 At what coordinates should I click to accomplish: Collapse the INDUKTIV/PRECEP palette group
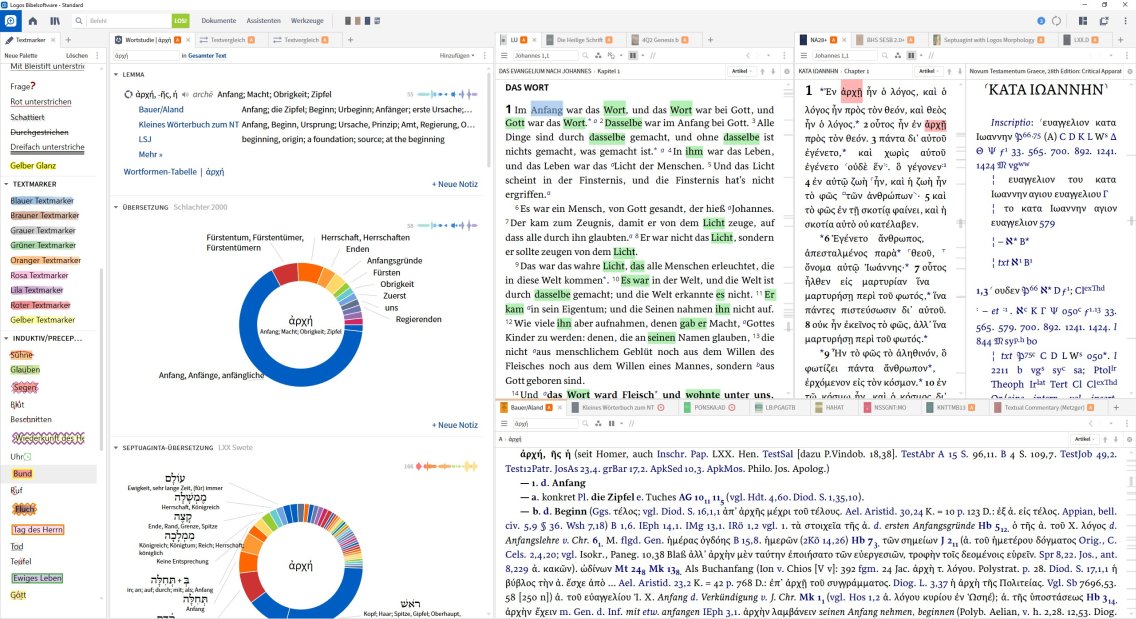(7, 338)
